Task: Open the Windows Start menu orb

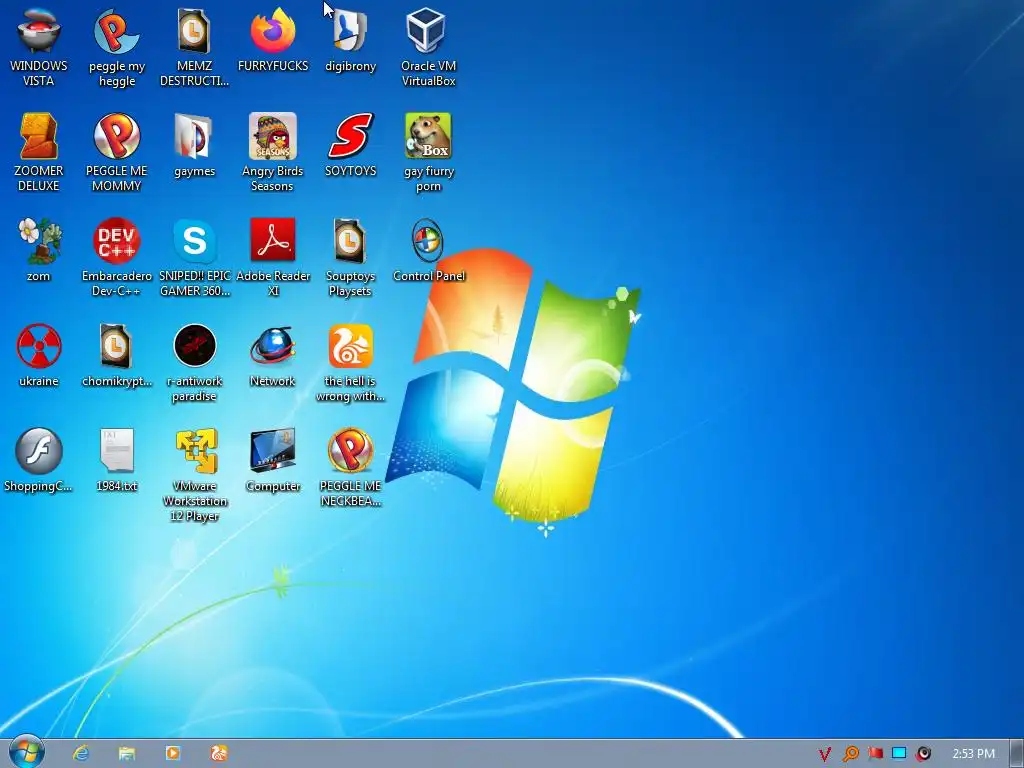Action: pos(26,752)
